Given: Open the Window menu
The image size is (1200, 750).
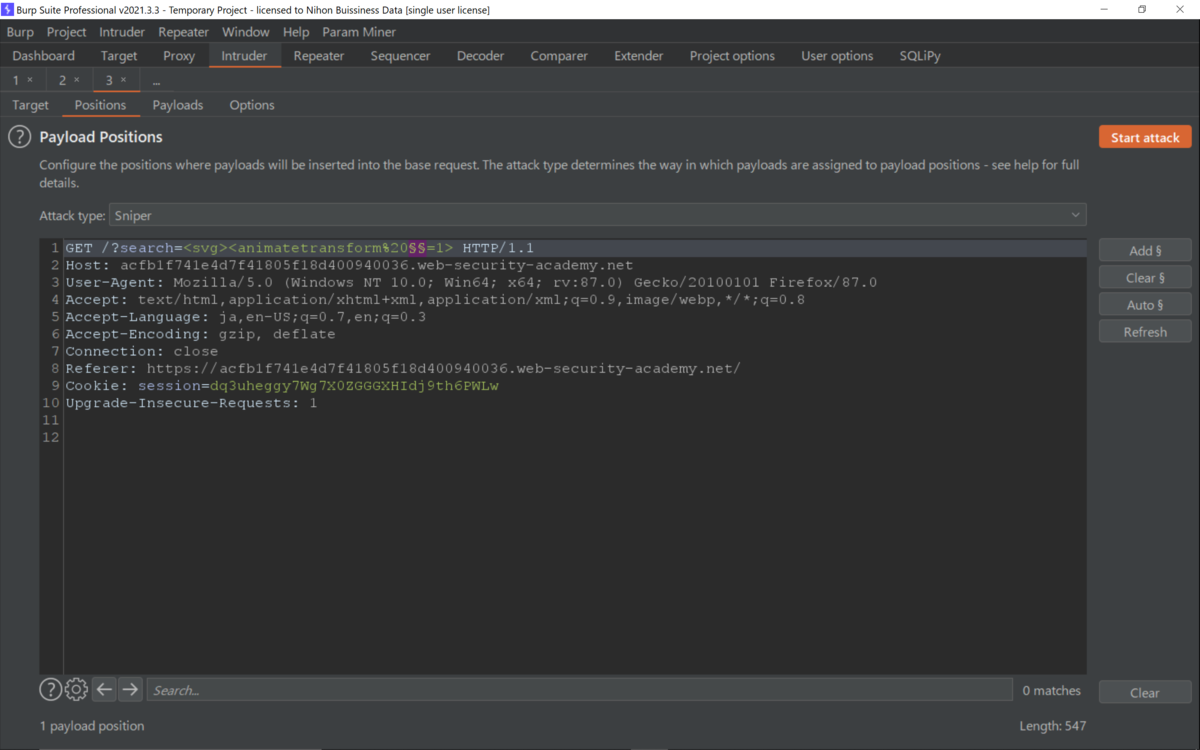Looking at the screenshot, I should pyautogui.click(x=246, y=32).
